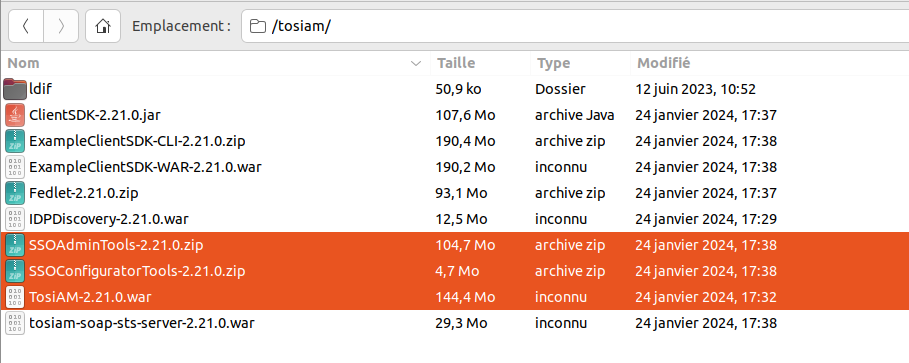This screenshot has height=363, width=909.
Task: Sort files by the Taille column
Action: [480, 63]
